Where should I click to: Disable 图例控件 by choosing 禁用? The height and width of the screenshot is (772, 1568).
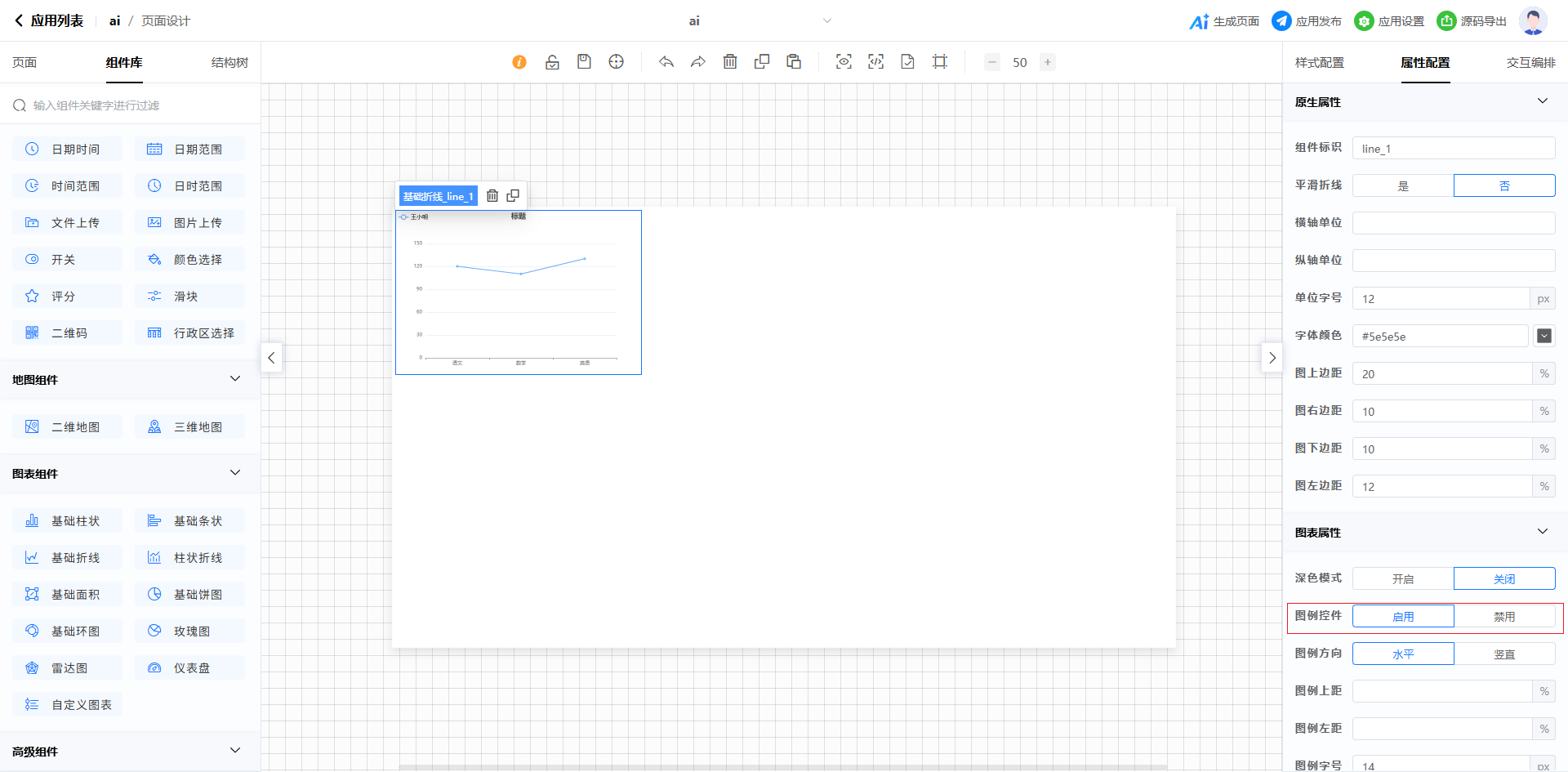(x=1504, y=616)
